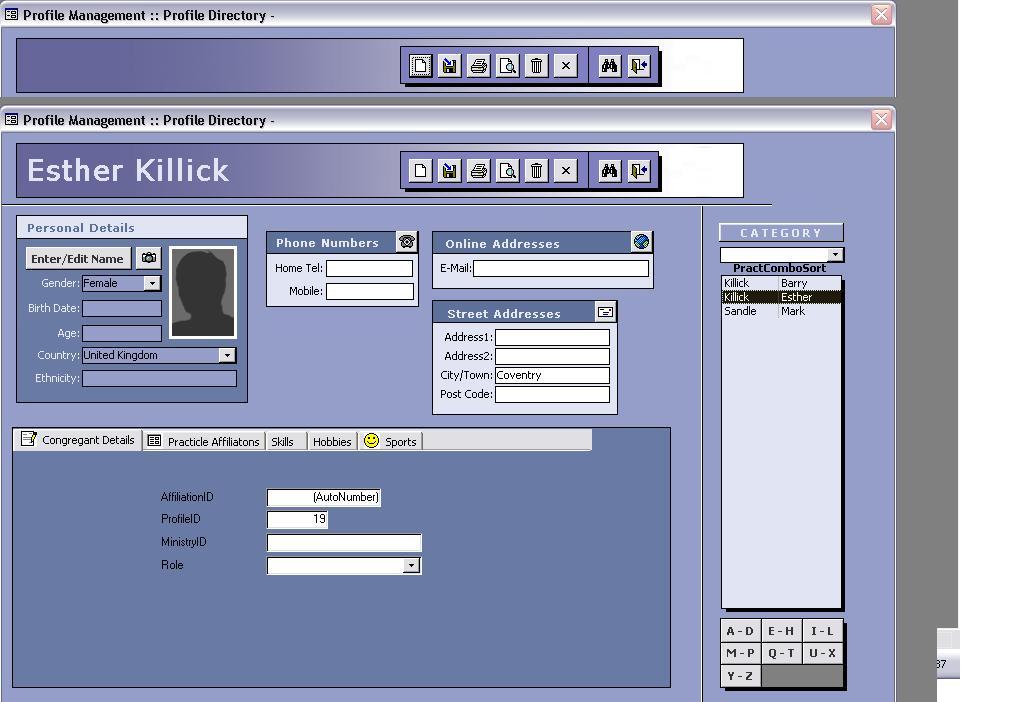Switch to Skills tab
This screenshot has width=1024, height=702.
point(286,441)
